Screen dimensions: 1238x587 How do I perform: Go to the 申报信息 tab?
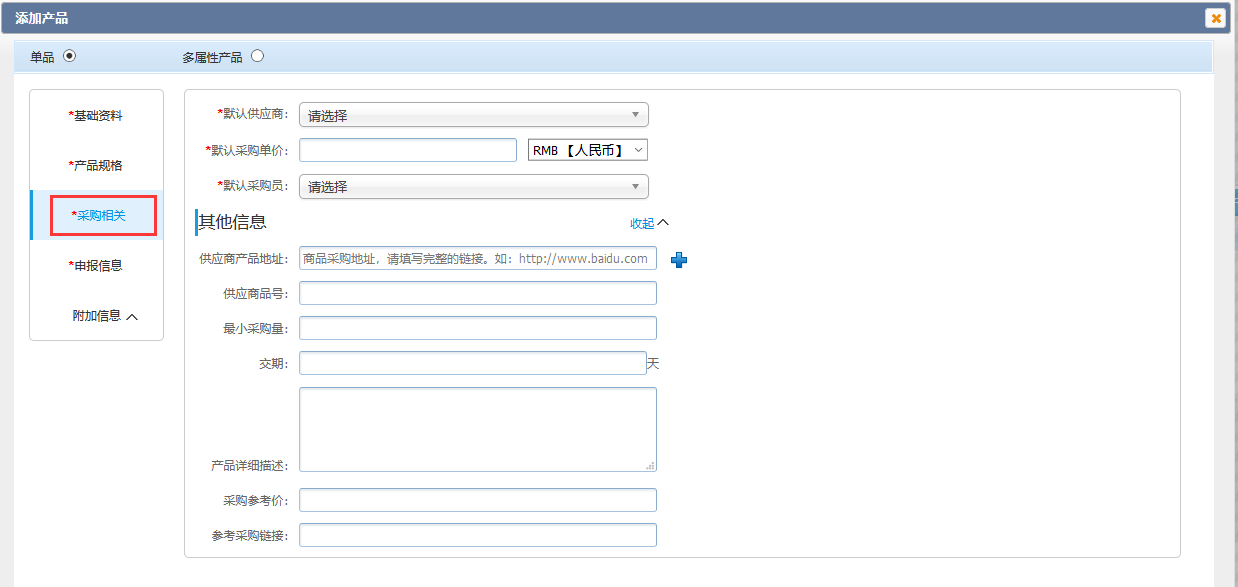coord(97,266)
